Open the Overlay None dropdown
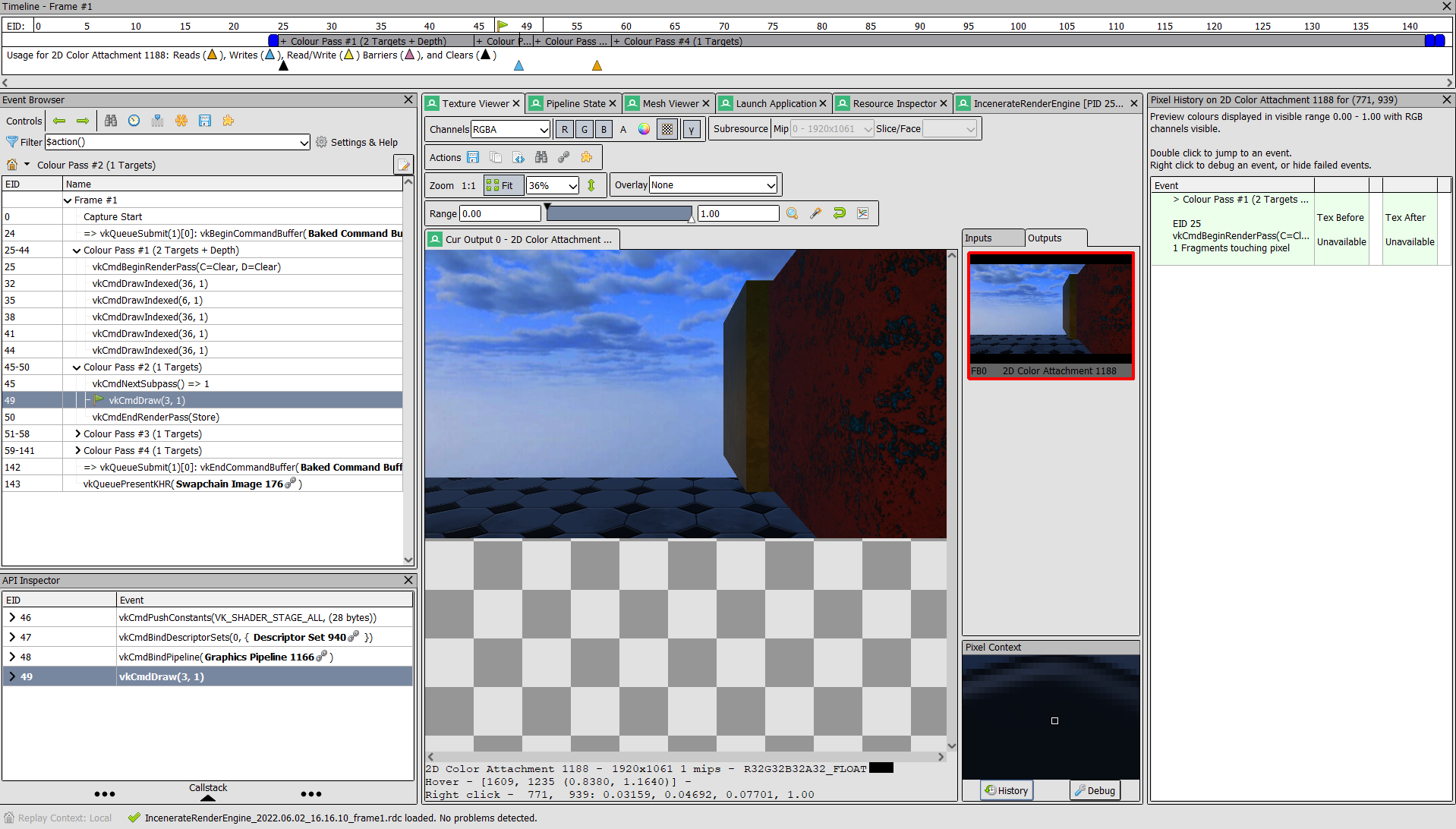The height and width of the screenshot is (829, 1456). click(713, 185)
